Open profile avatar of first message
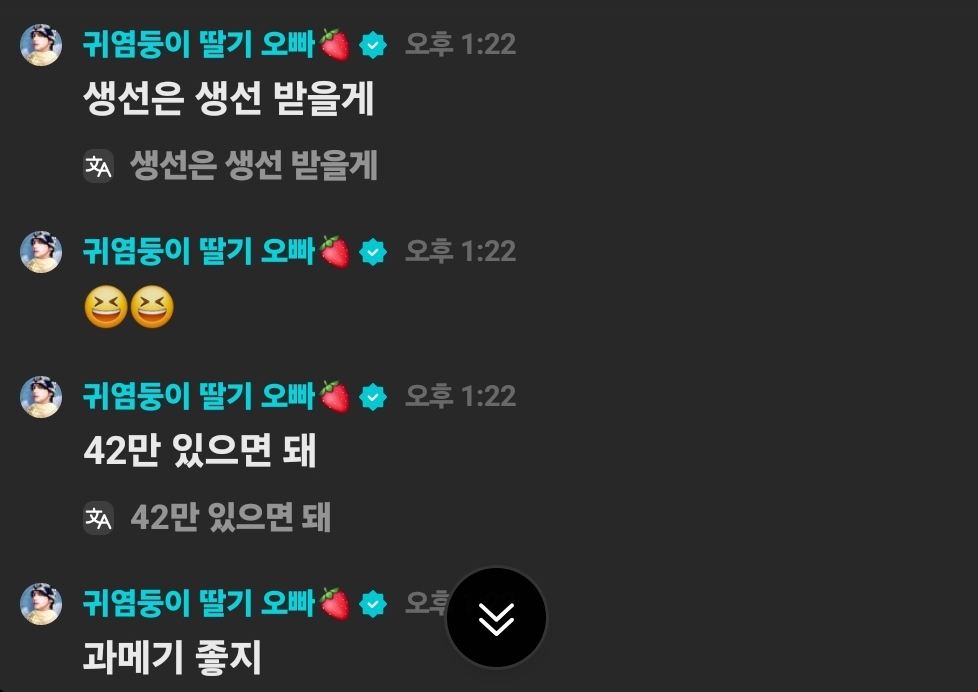 [x=41, y=45]
